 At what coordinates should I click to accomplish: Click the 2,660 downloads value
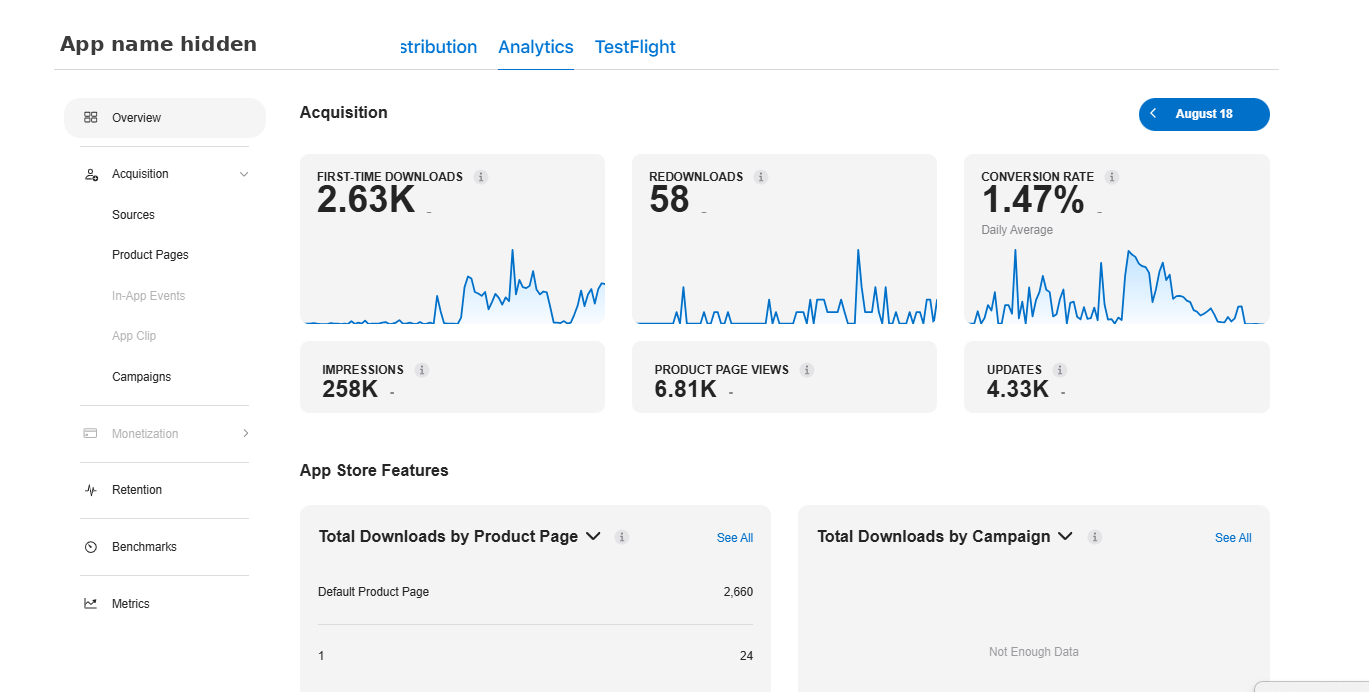(x=738, y=592)
